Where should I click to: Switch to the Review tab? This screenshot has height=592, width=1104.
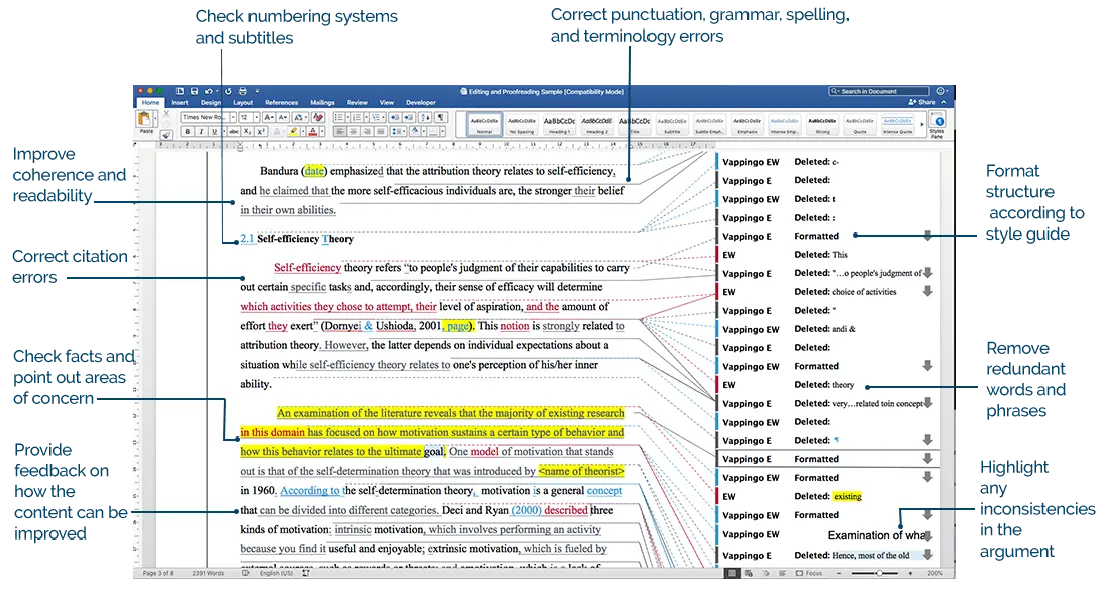coord(359,102)
